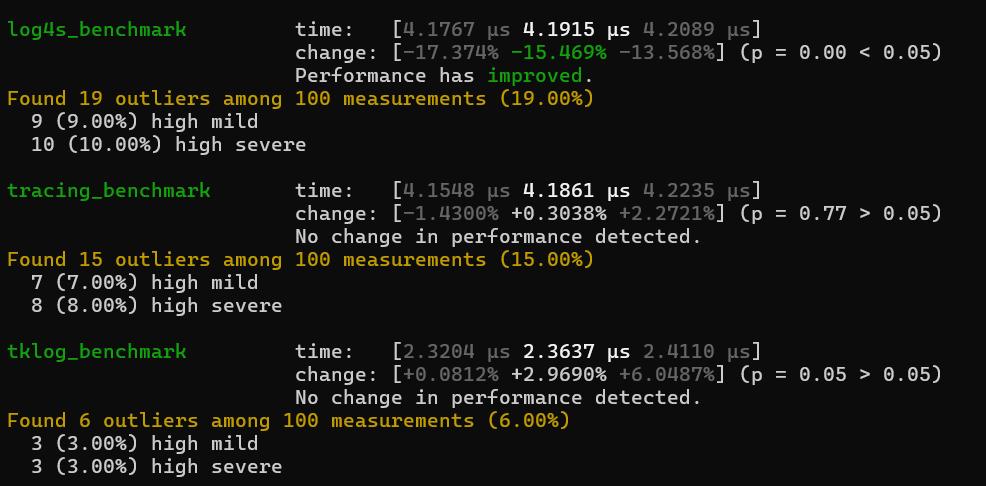
Task: Click the tklog_benchmark name
Action: pyautogui.click(x=97, y=351)
